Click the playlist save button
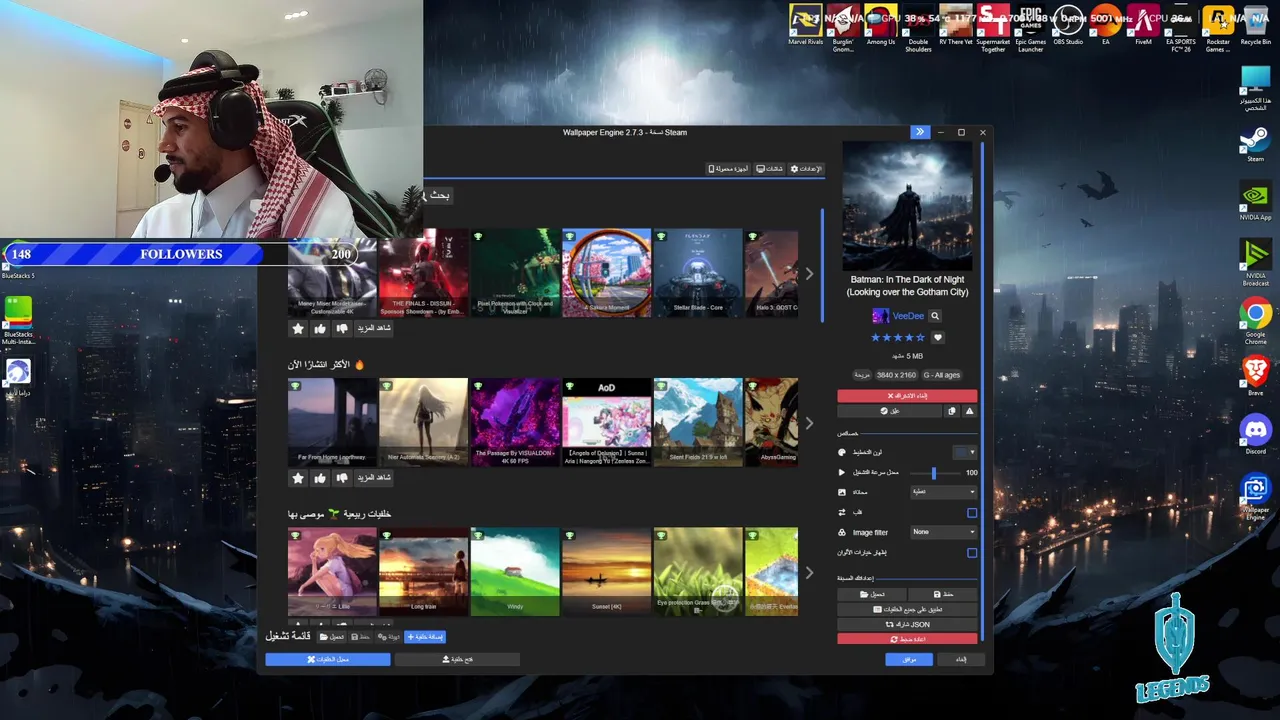 pos(361,636)
